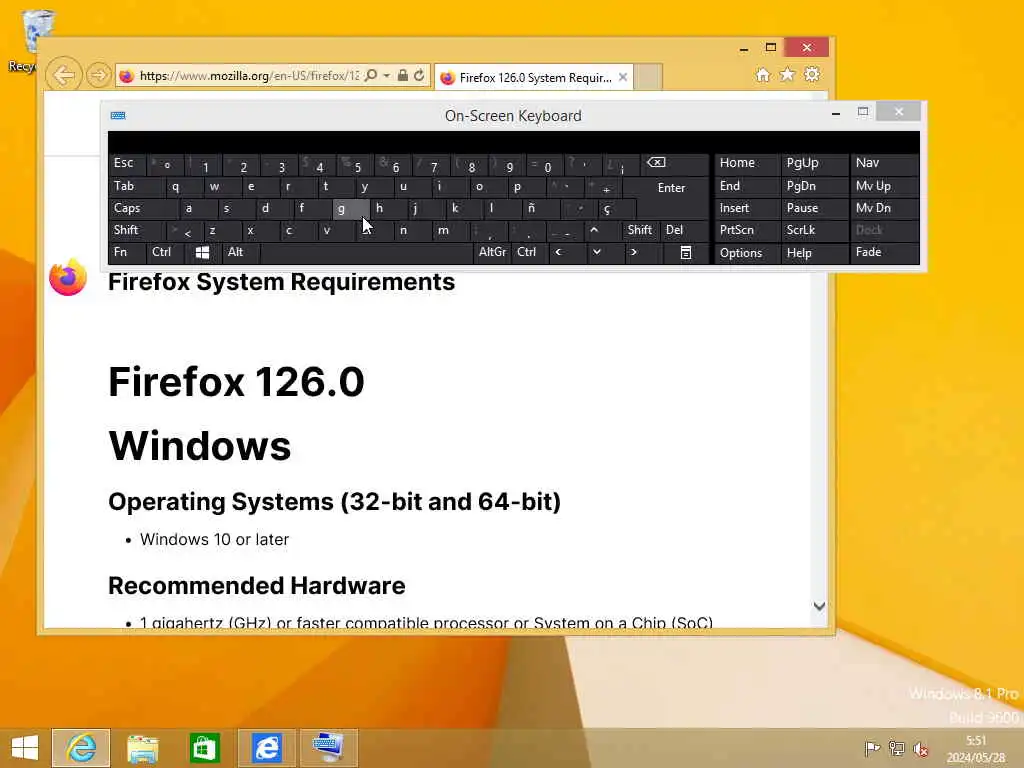
Task: Click the muted volume tray icon
Action: click(x=921, y=749)
